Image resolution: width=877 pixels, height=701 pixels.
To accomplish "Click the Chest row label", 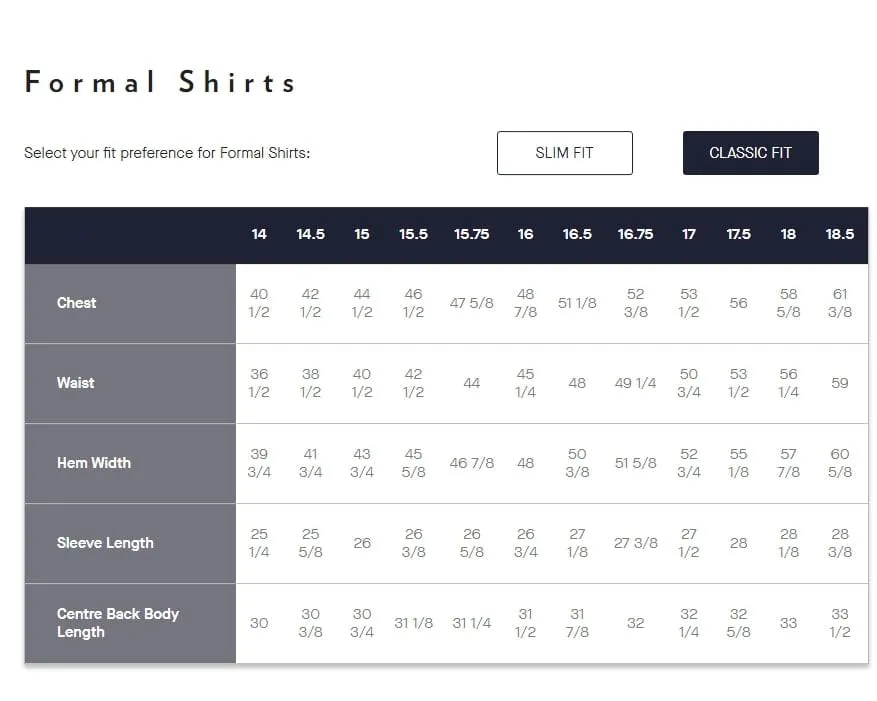I will pyautogui.click(x=76, y=303).
